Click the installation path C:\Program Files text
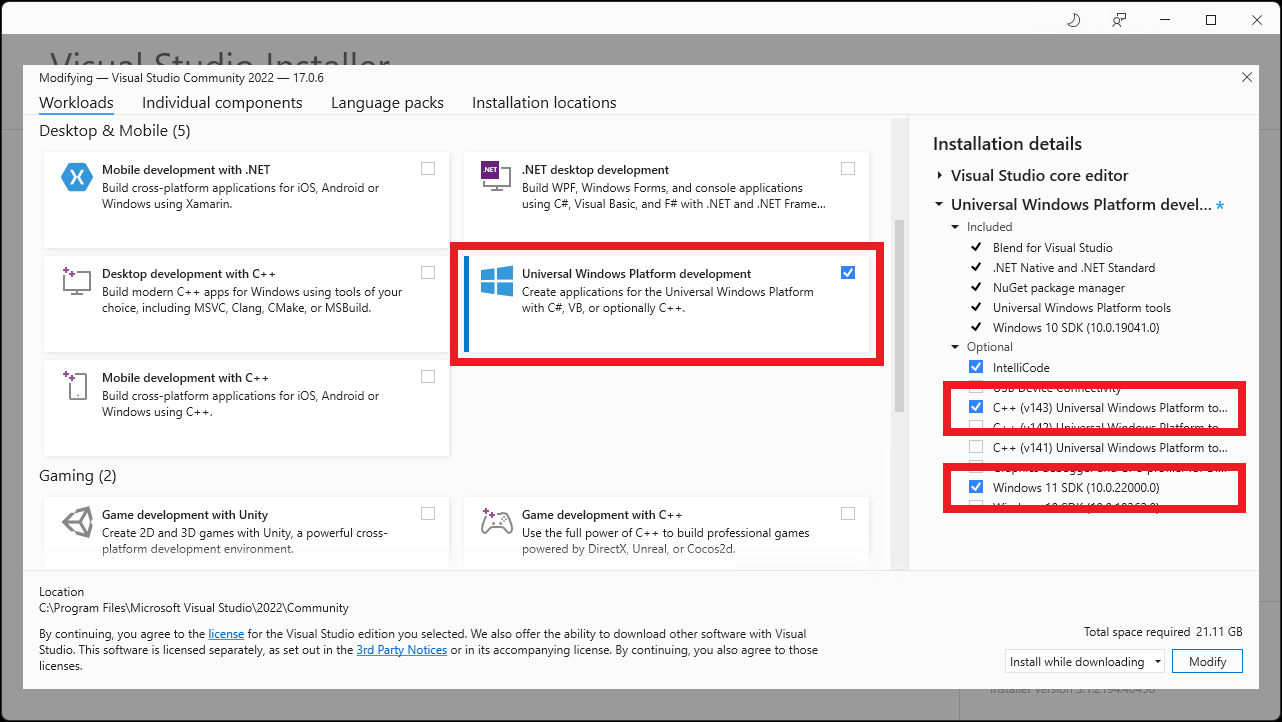 [x=194, y=608]
